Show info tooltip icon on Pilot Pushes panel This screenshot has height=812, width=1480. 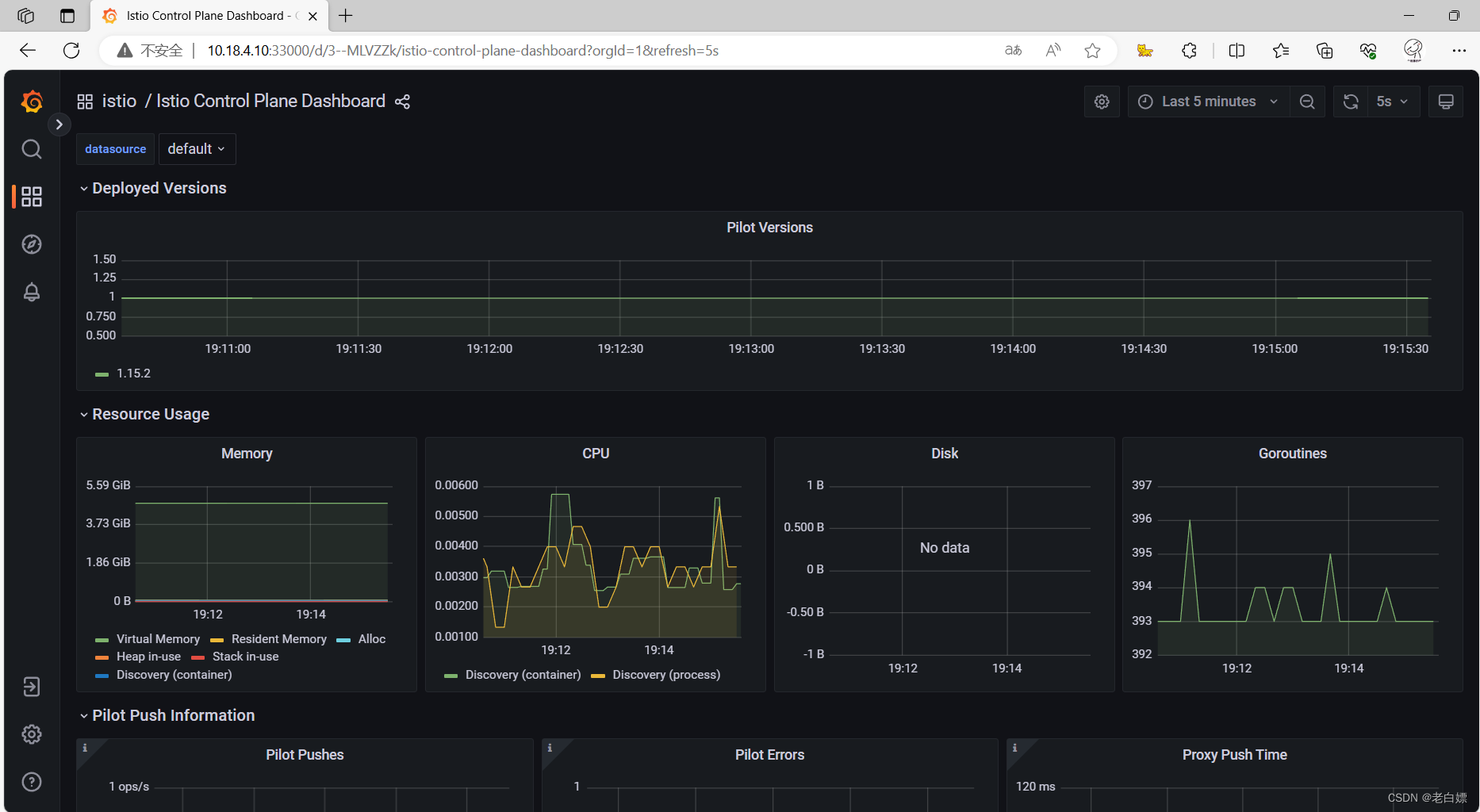click(x=85, y=748)
